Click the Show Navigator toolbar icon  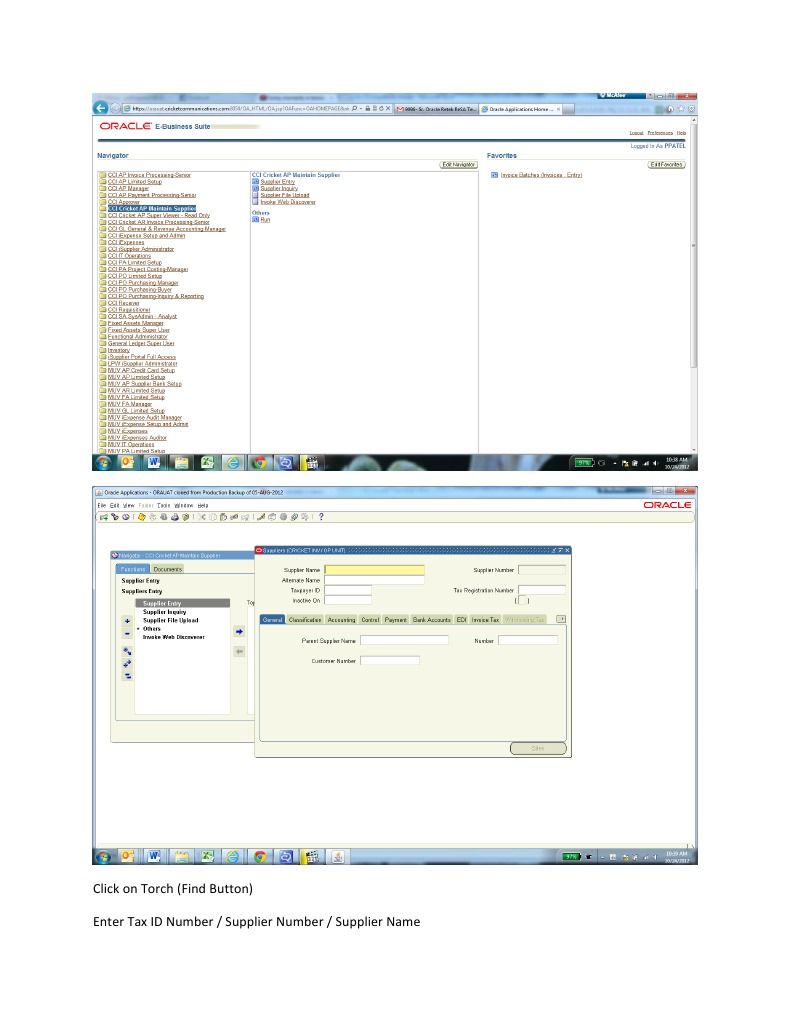pos(126,517)
